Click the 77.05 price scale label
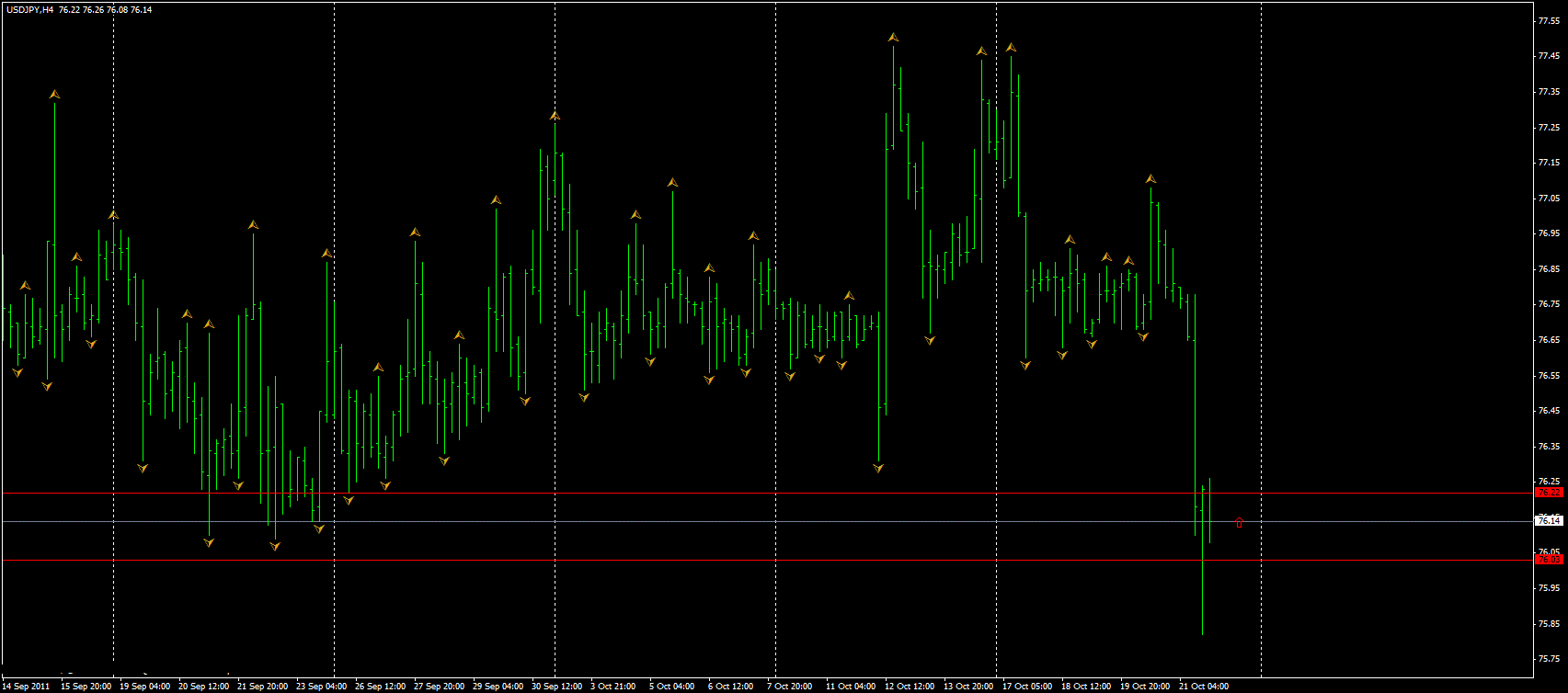This screenshot has height=693, width=1568. point(1549,199)
